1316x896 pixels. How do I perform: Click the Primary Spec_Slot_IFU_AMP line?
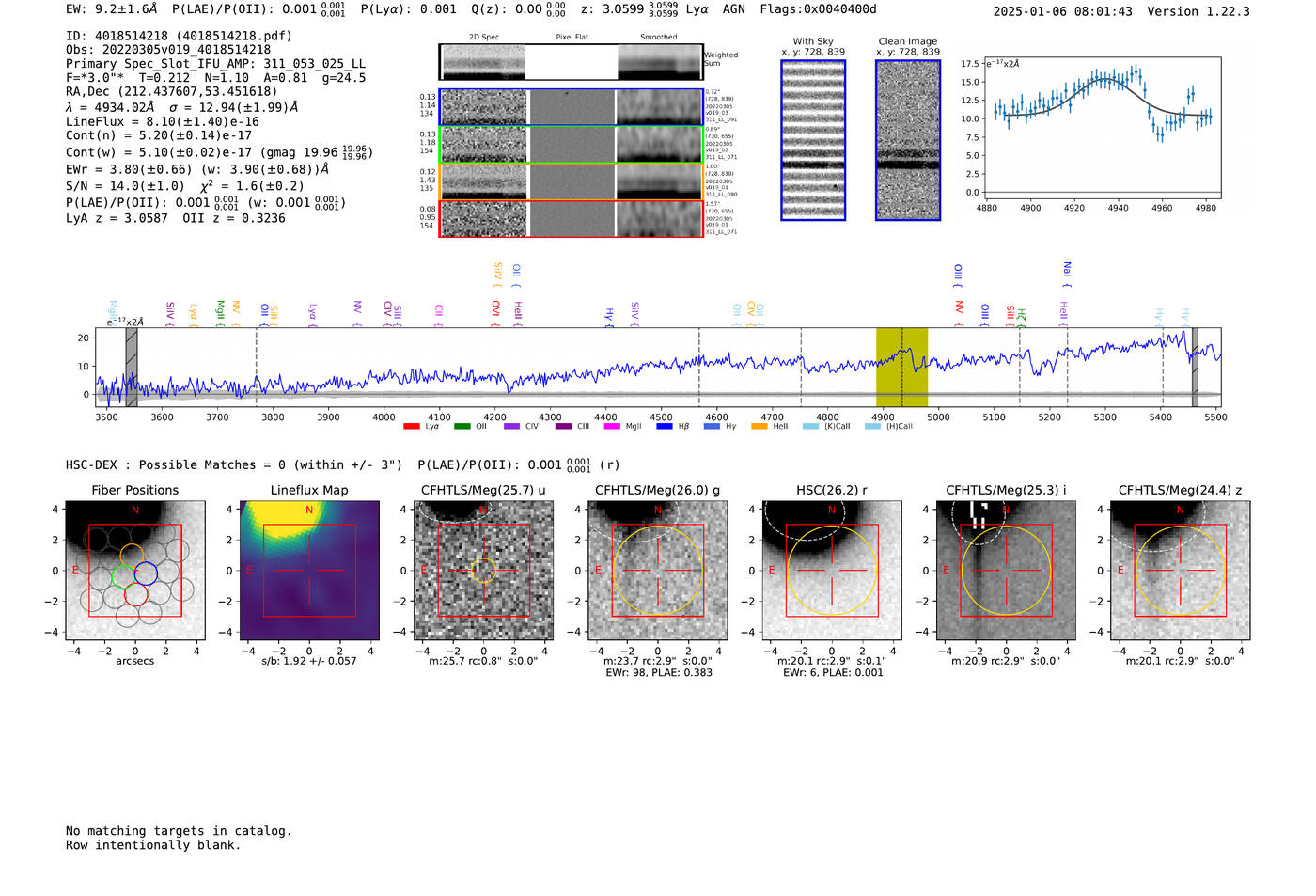215,64
